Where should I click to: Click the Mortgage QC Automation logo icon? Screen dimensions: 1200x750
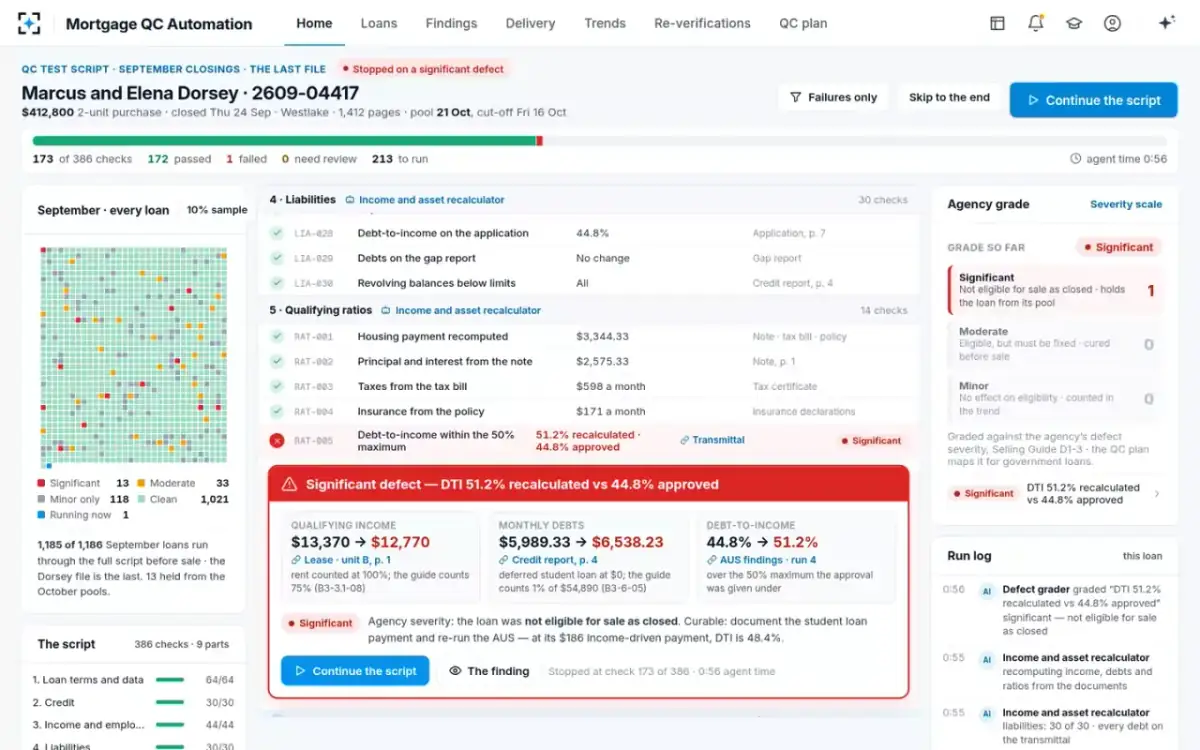(29, 23)
